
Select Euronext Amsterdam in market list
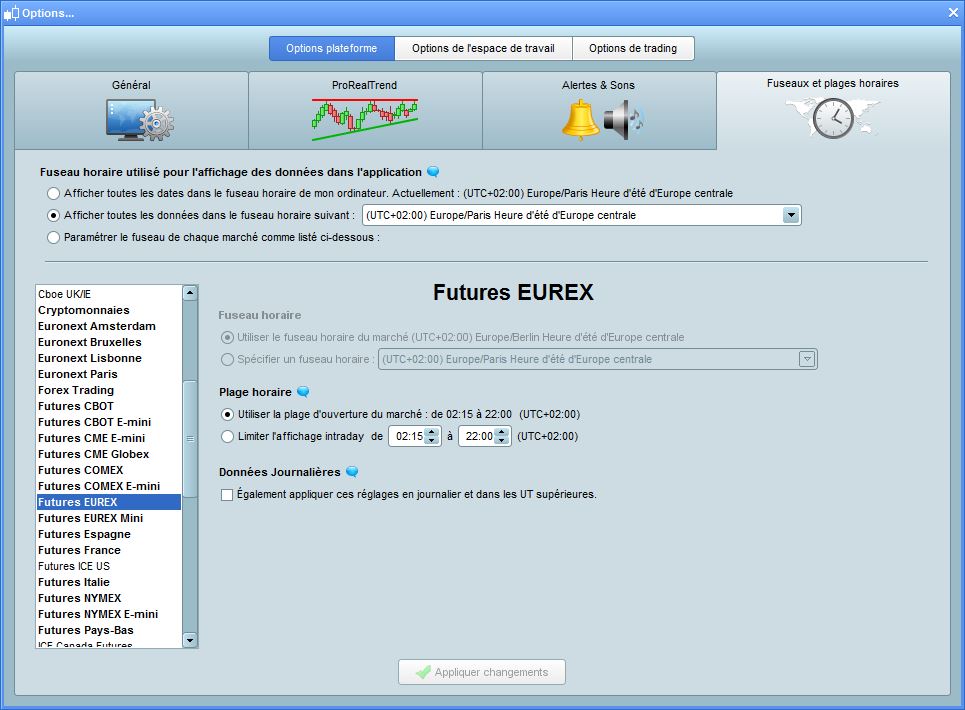109,326
